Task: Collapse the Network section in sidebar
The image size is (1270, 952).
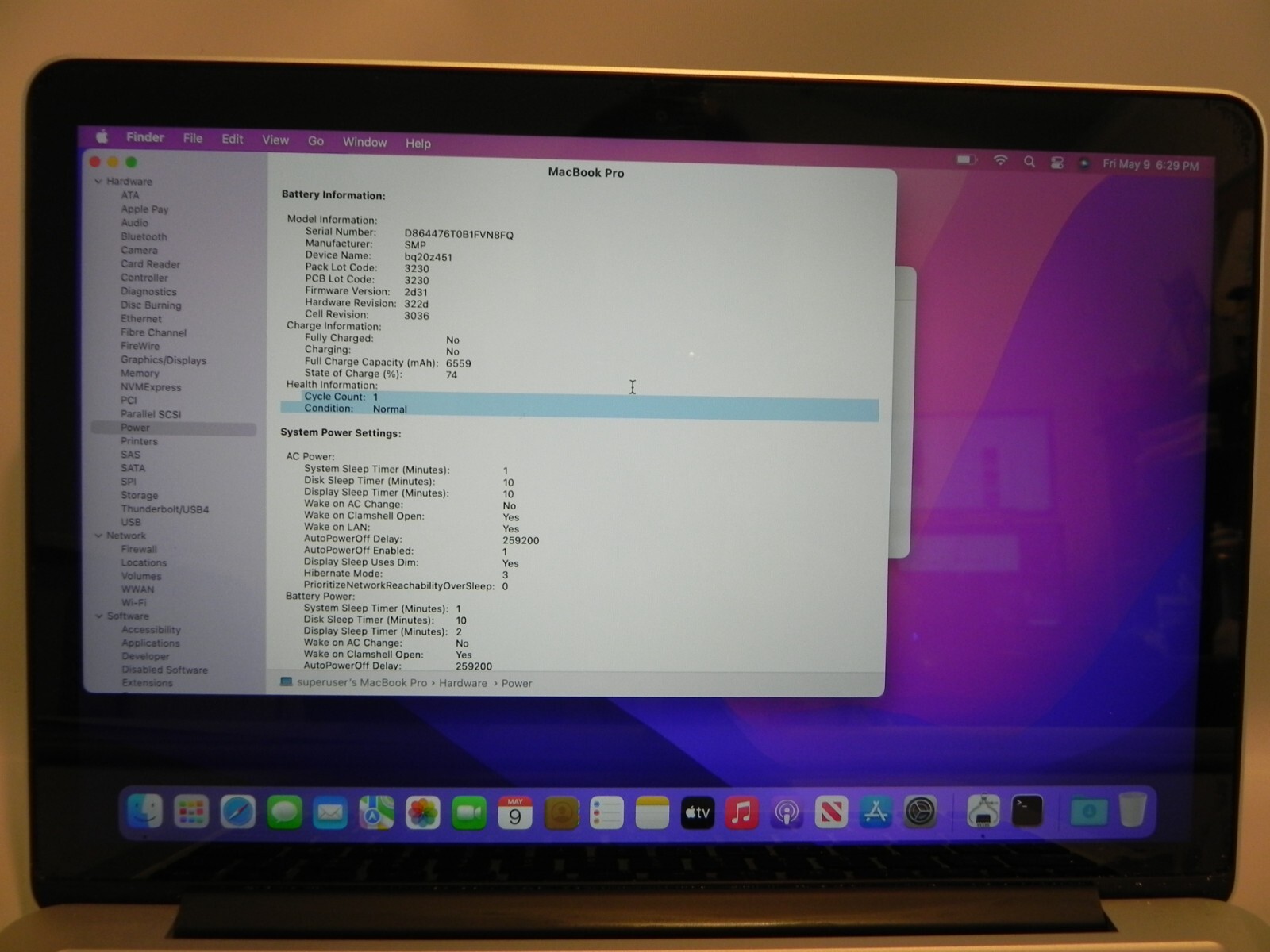Action: pyautogui.click(x=98, y=535)
